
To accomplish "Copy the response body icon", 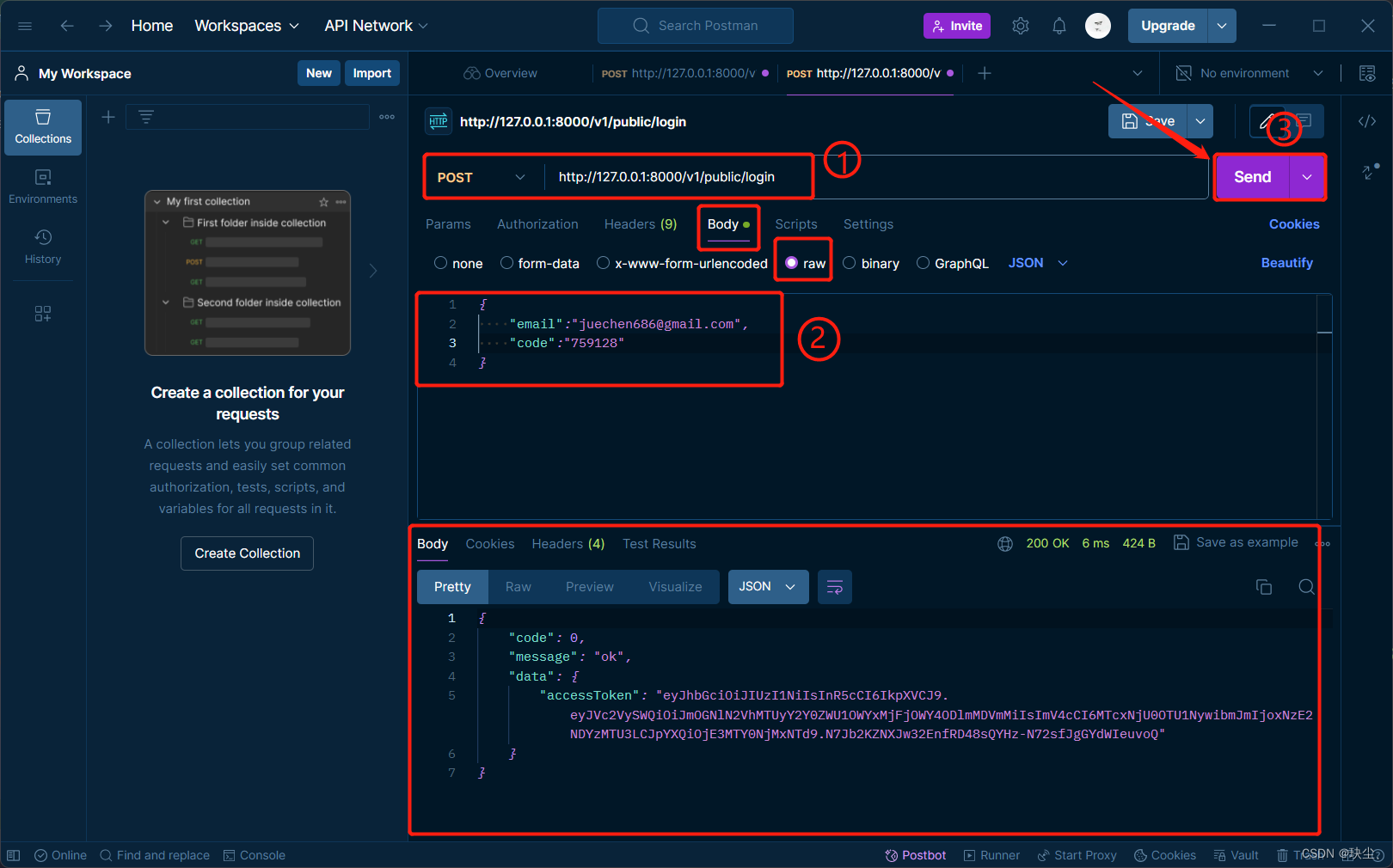I will coord(1264,587).
